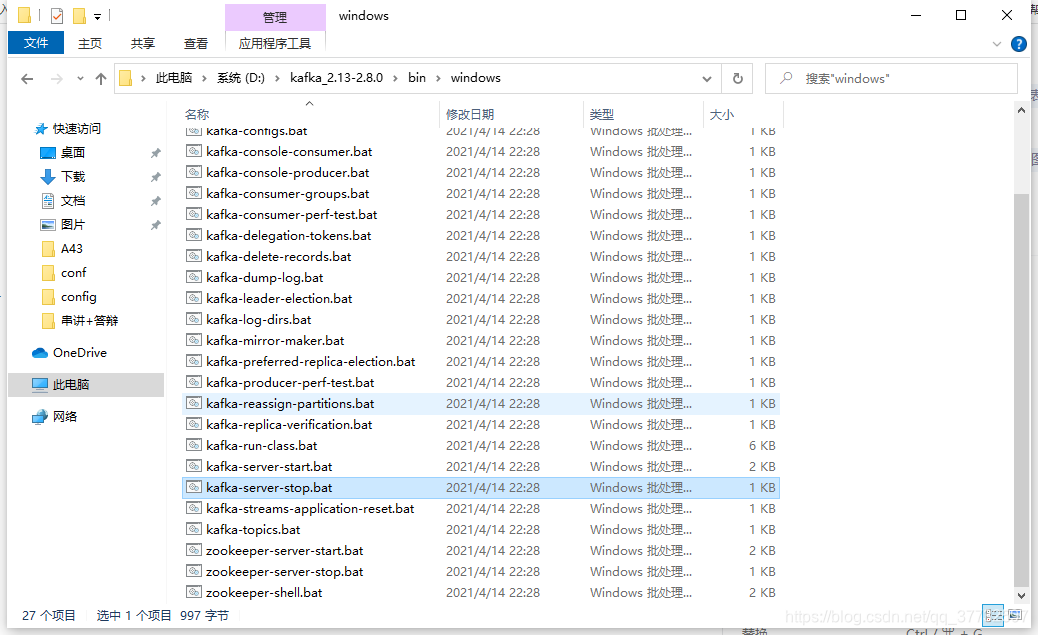The height and width of the screenshot is (635, 1038).
Task: Refresh the current folder view
Action: click(x=737, y=79)
